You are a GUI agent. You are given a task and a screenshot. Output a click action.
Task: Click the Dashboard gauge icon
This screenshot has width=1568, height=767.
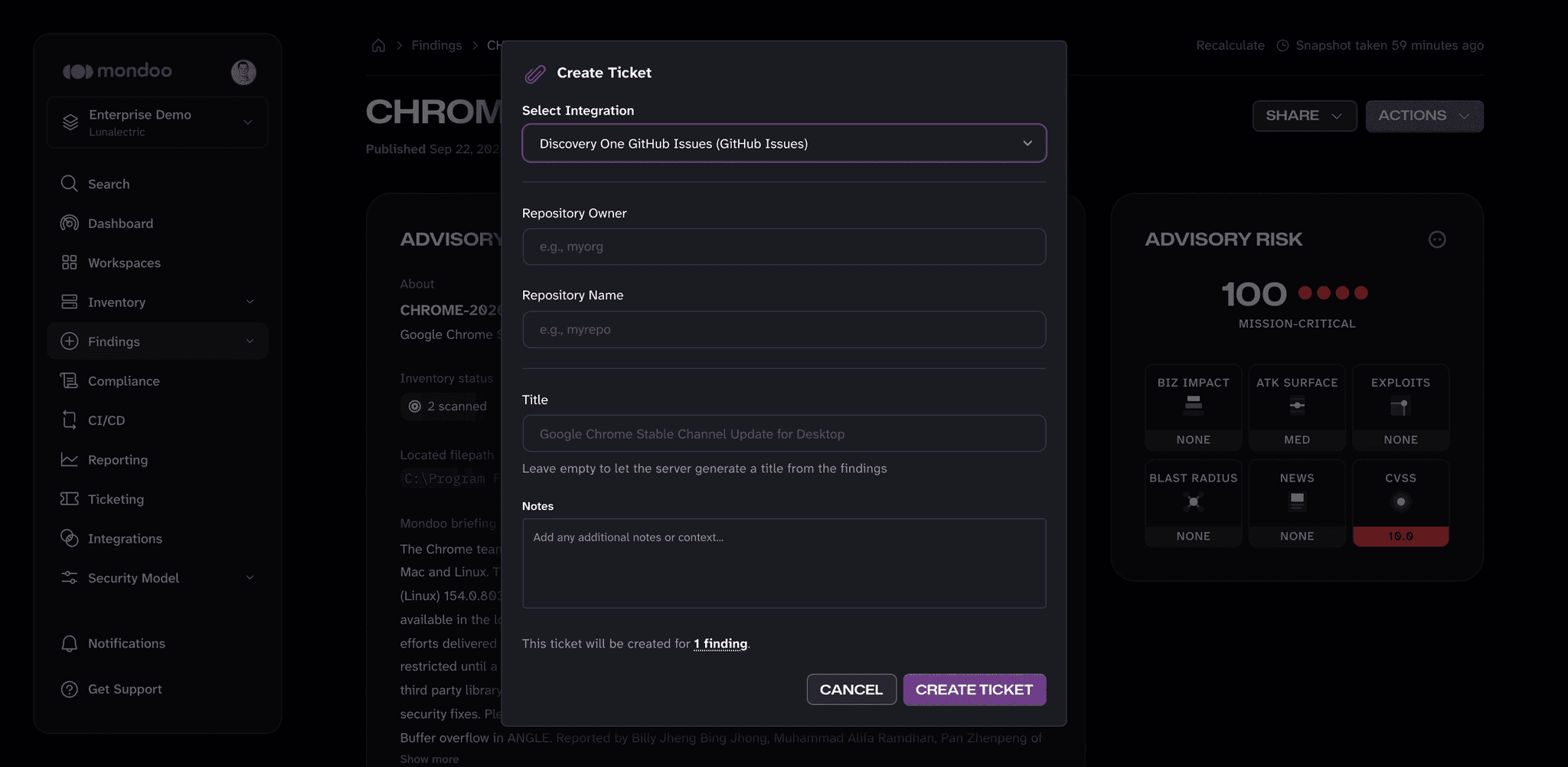(x=70, y=223)
